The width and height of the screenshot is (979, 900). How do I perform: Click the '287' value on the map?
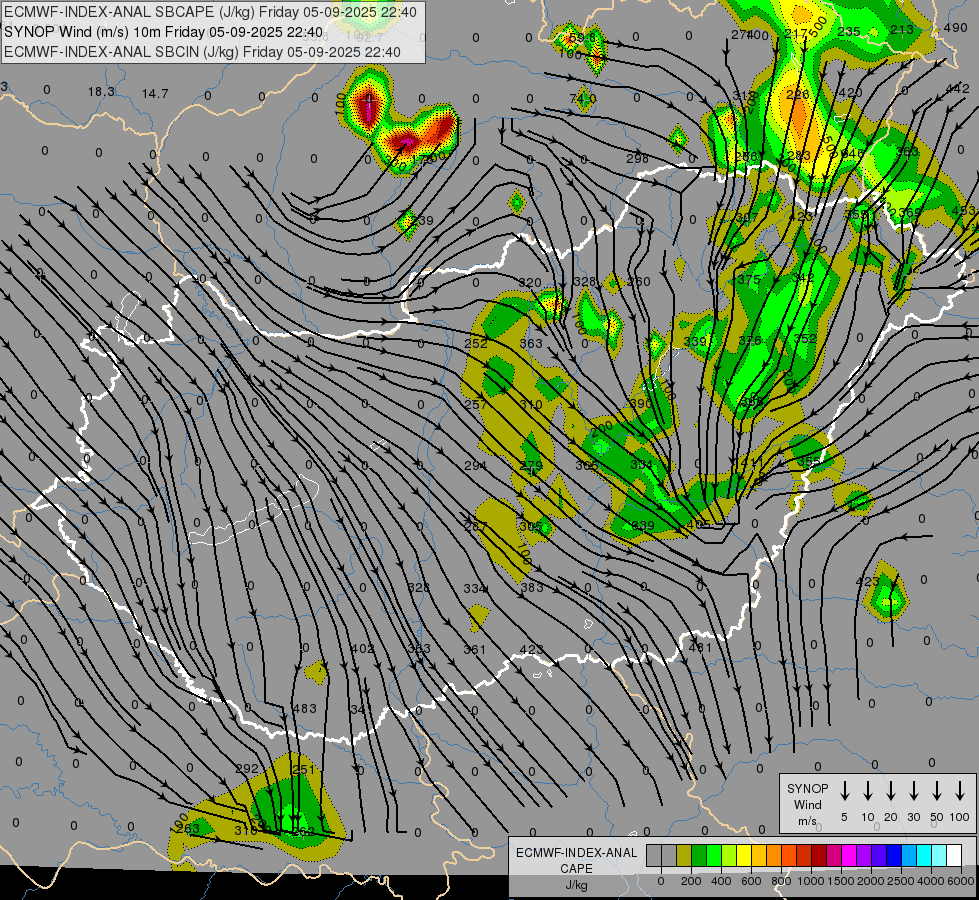click(x=475, y=526)
